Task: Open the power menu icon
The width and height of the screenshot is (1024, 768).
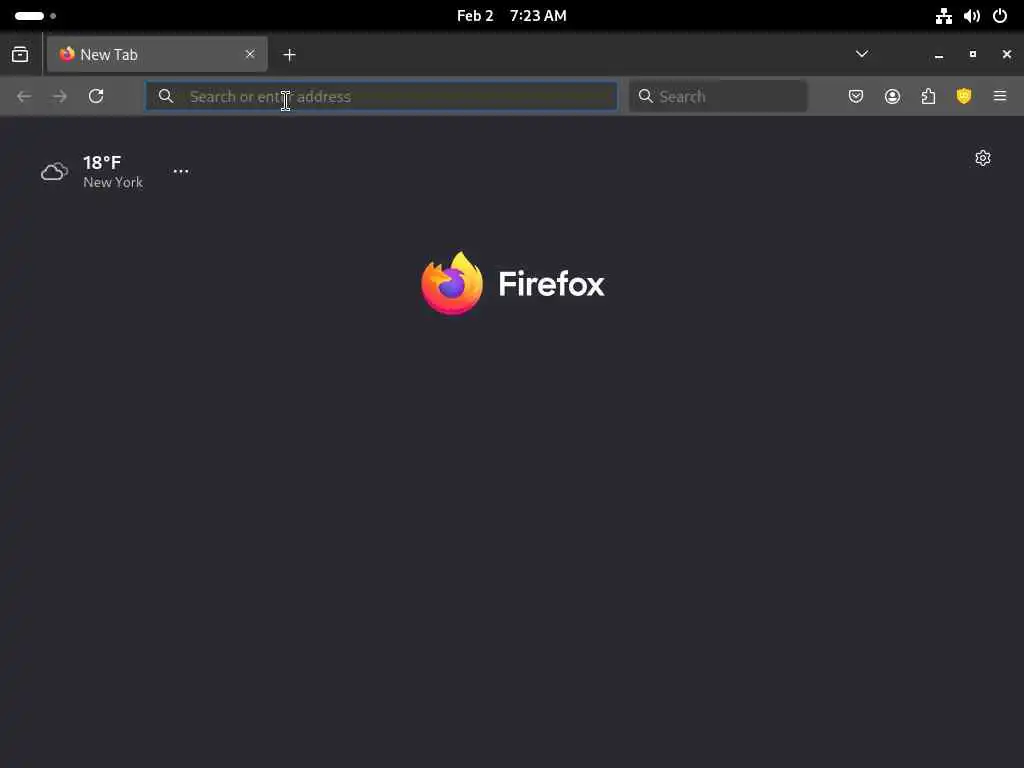Action: tap(1000, 16)
